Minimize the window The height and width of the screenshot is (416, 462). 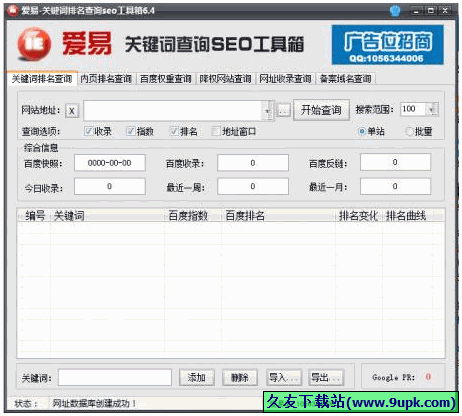[x=416, y=11]
